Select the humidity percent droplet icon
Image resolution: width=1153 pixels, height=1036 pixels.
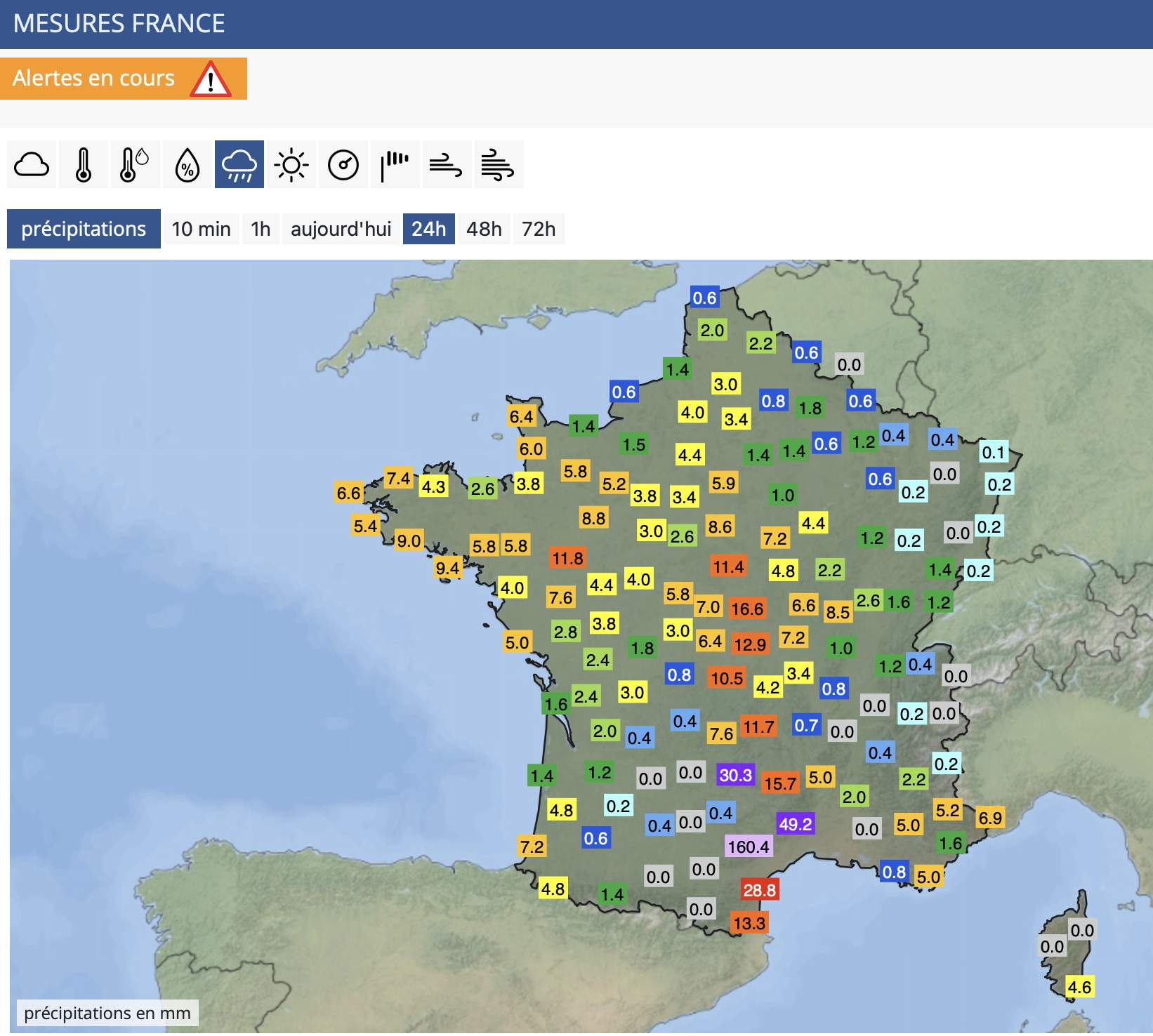[187, 165]
